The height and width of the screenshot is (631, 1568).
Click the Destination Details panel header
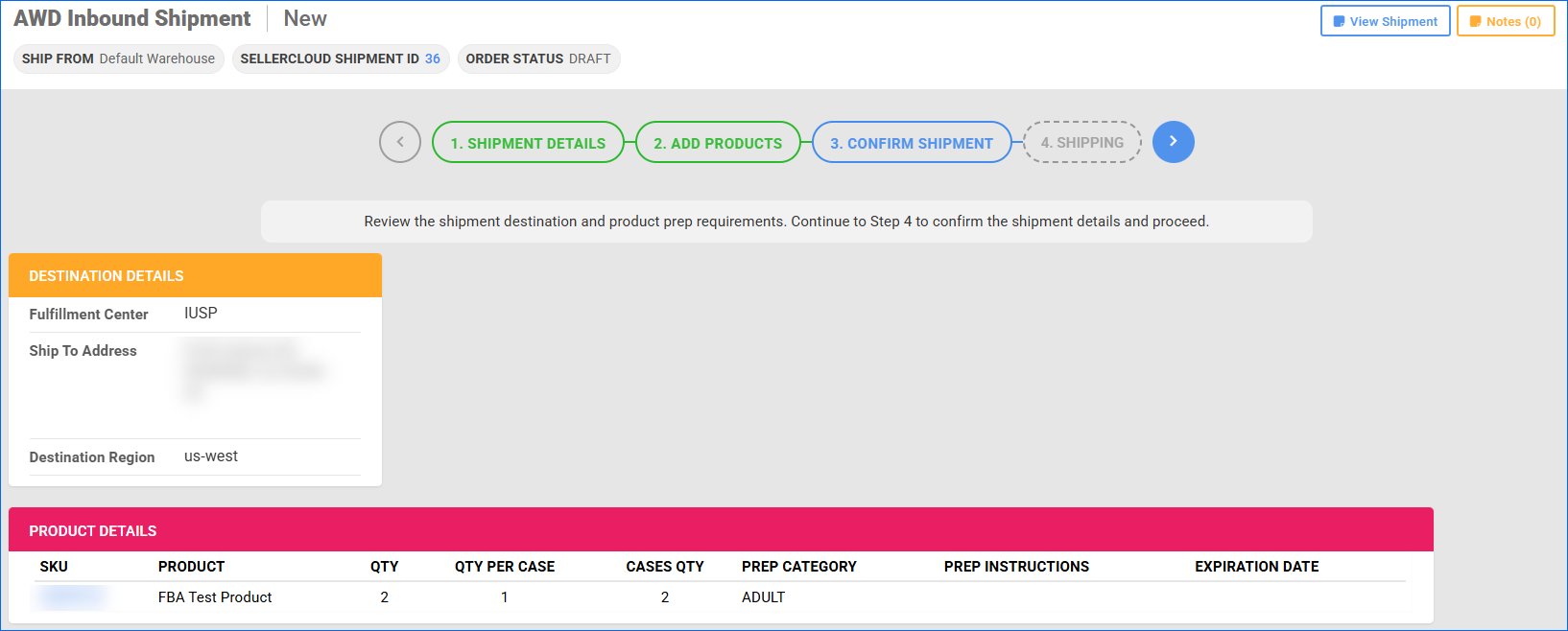click(195, 275)
